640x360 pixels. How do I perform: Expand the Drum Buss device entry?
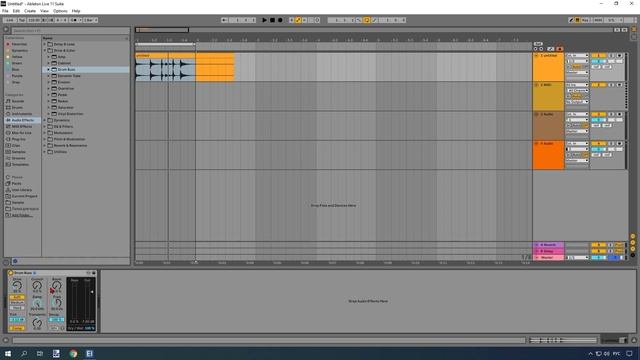pos(49,70)
